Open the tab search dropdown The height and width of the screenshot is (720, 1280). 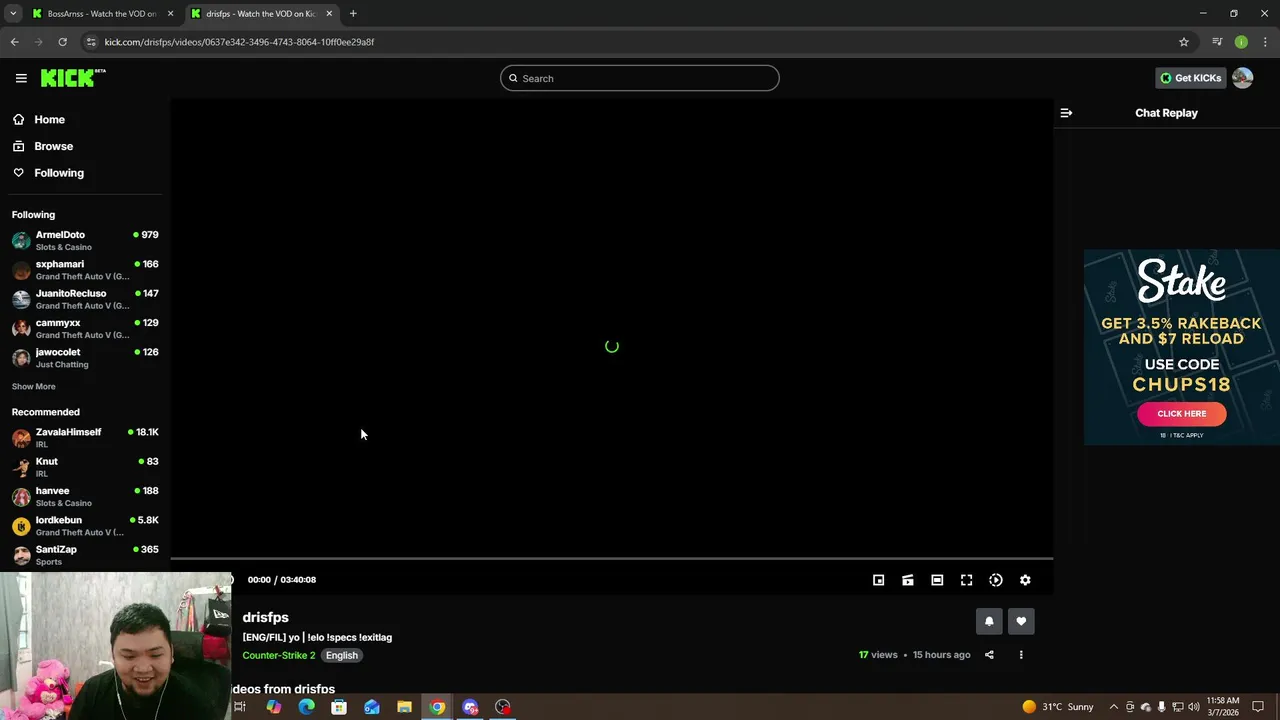[13, 14]
